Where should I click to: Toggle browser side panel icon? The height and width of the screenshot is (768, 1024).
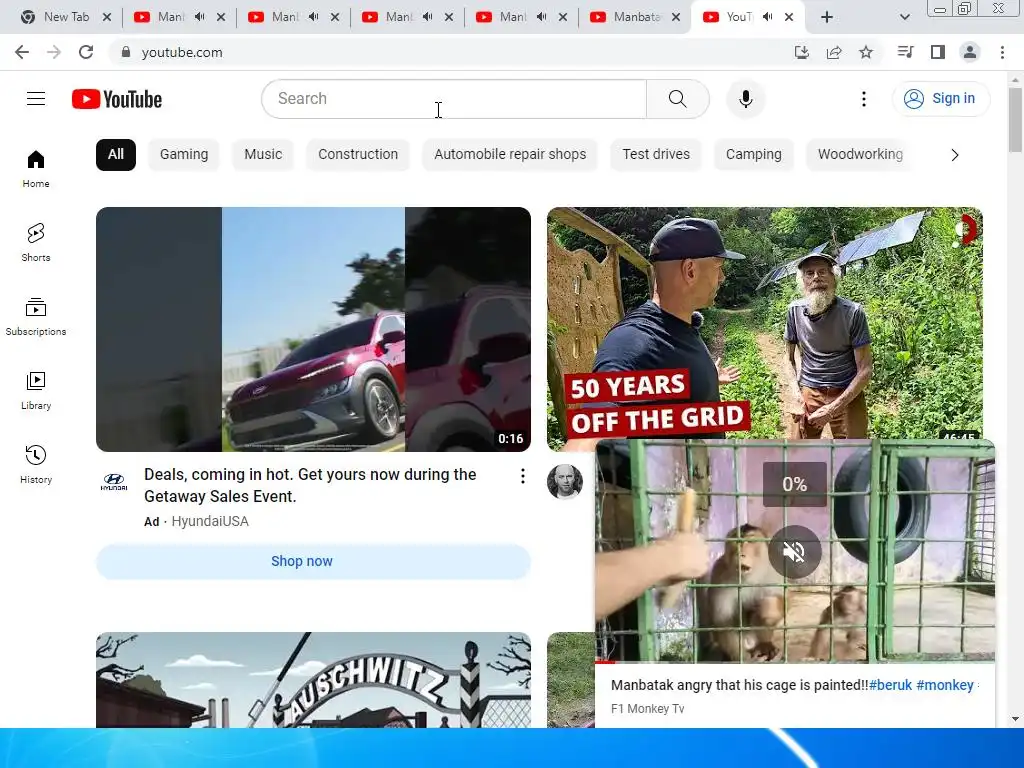point(938,52)
